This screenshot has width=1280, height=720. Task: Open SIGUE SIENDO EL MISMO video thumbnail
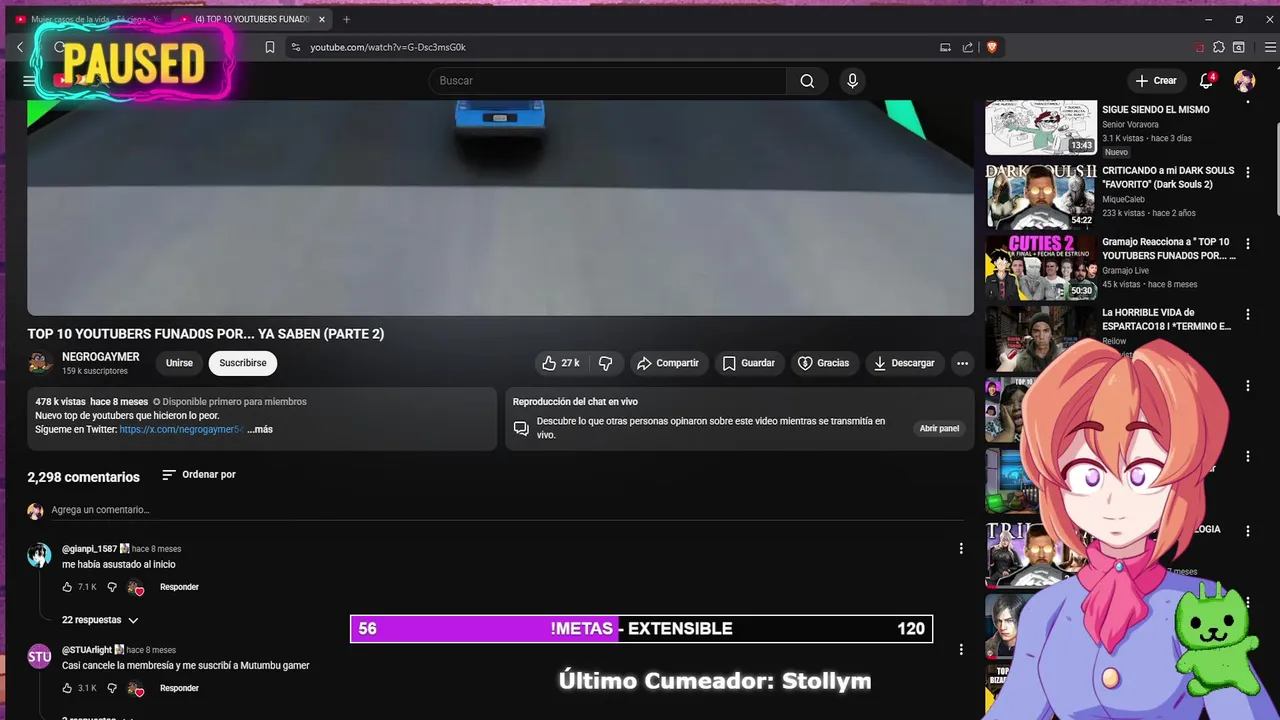(1041, 128)
